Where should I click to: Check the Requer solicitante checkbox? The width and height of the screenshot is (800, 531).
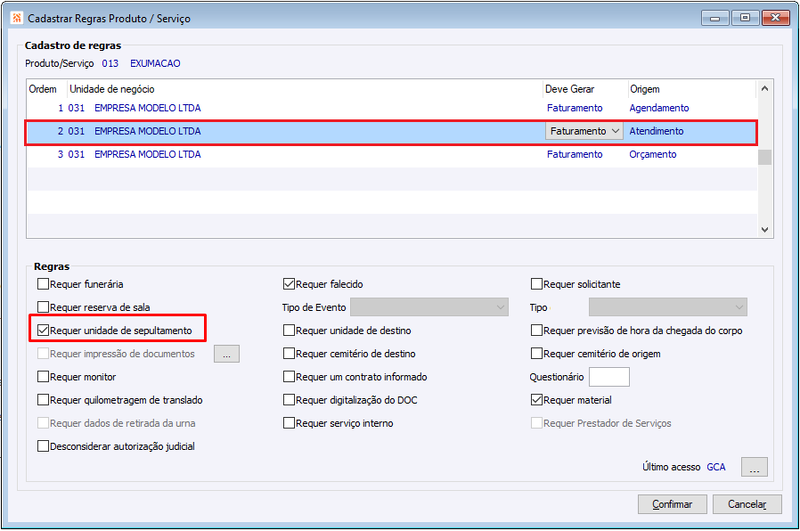536,284
